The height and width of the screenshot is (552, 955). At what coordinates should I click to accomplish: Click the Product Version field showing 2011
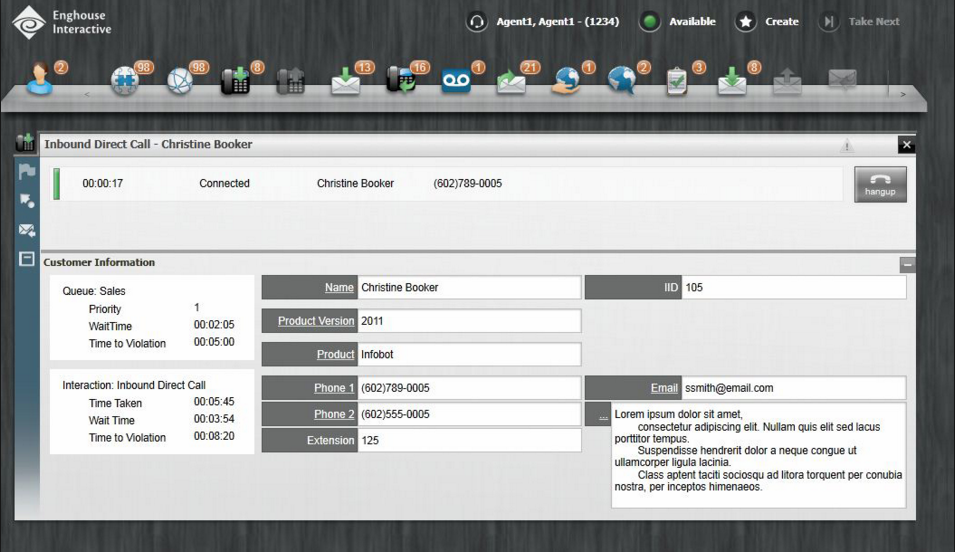click(469, 321)
